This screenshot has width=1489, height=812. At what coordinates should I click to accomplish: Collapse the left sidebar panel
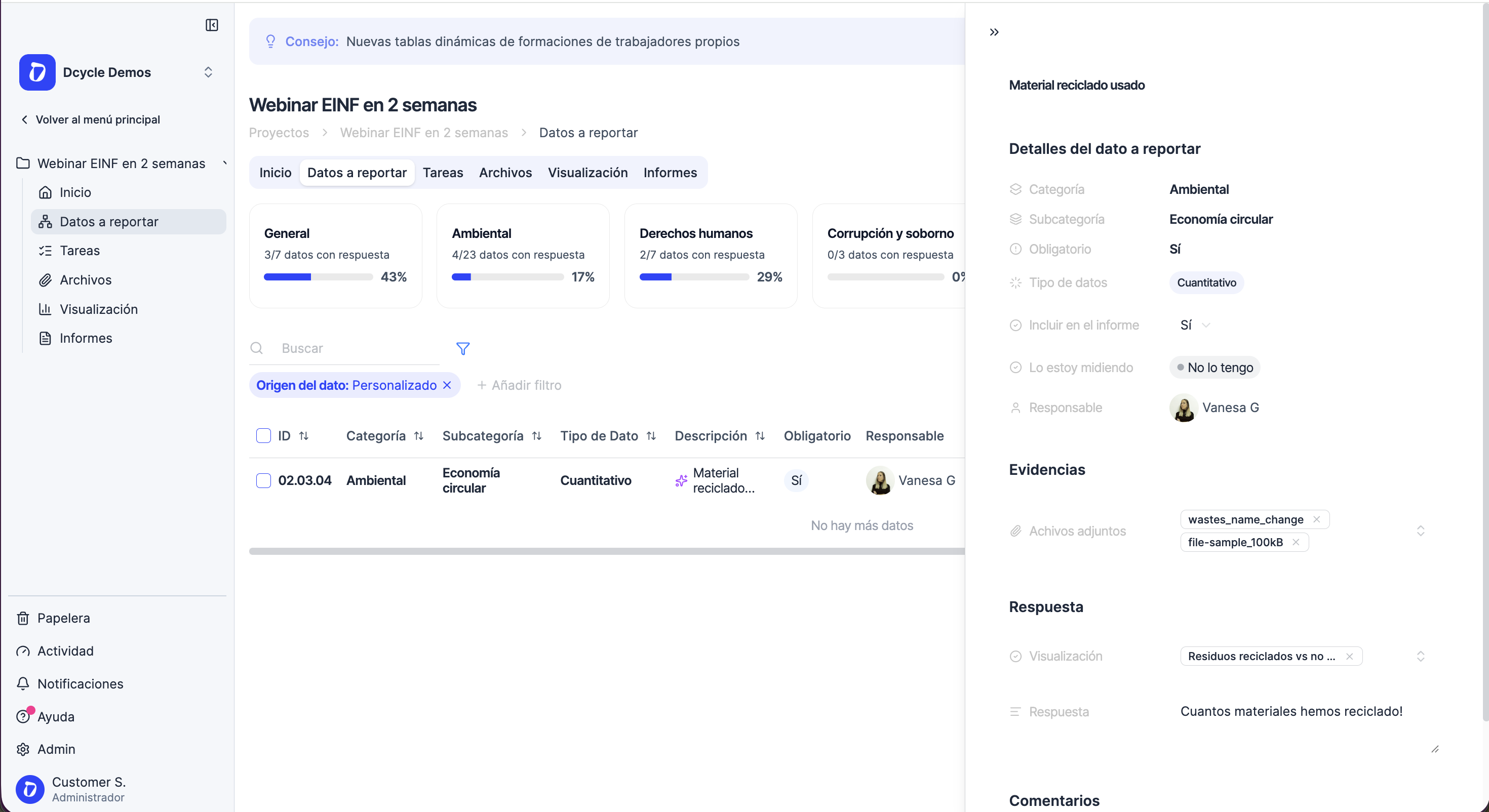point(212,25)
